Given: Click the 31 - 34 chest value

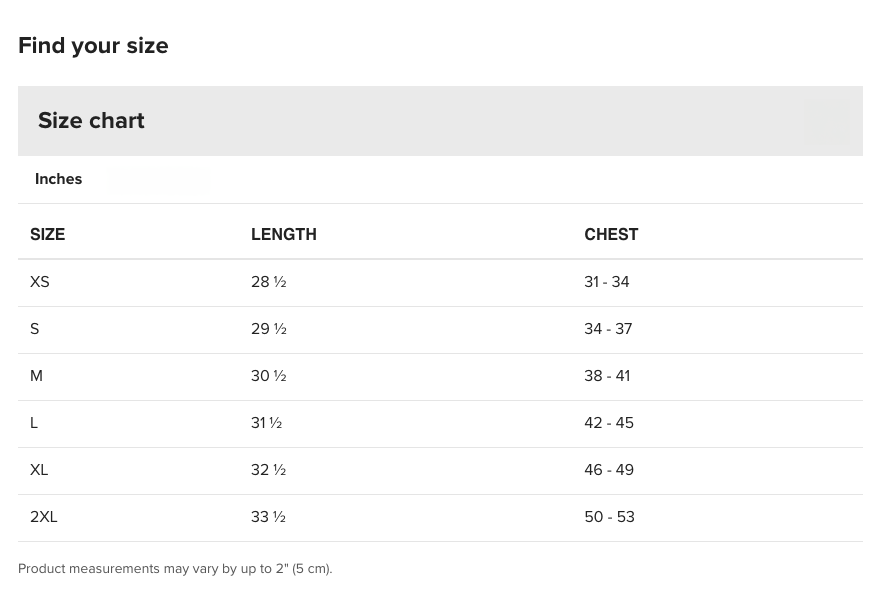Looking at the screenshot, I should (x=606, y=281).
